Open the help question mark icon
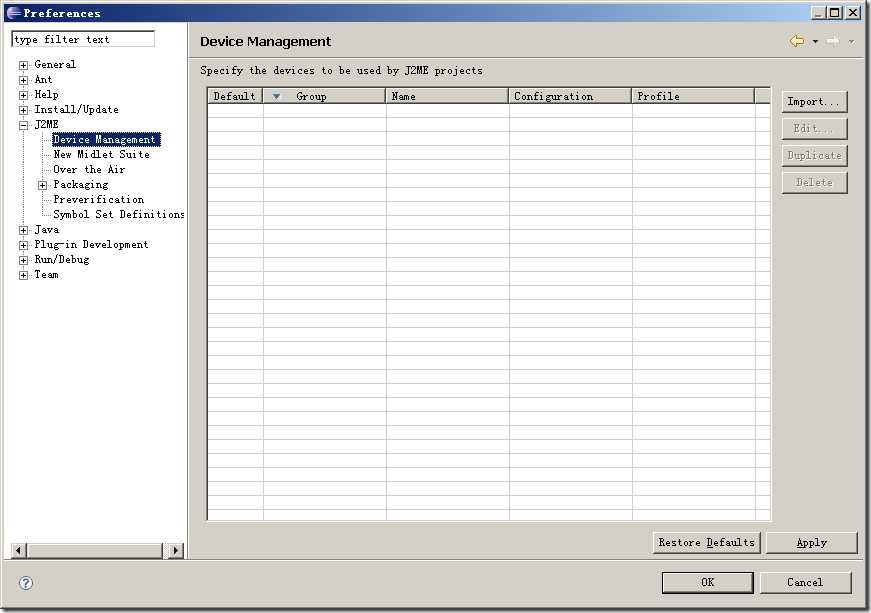 pos(26,583)
